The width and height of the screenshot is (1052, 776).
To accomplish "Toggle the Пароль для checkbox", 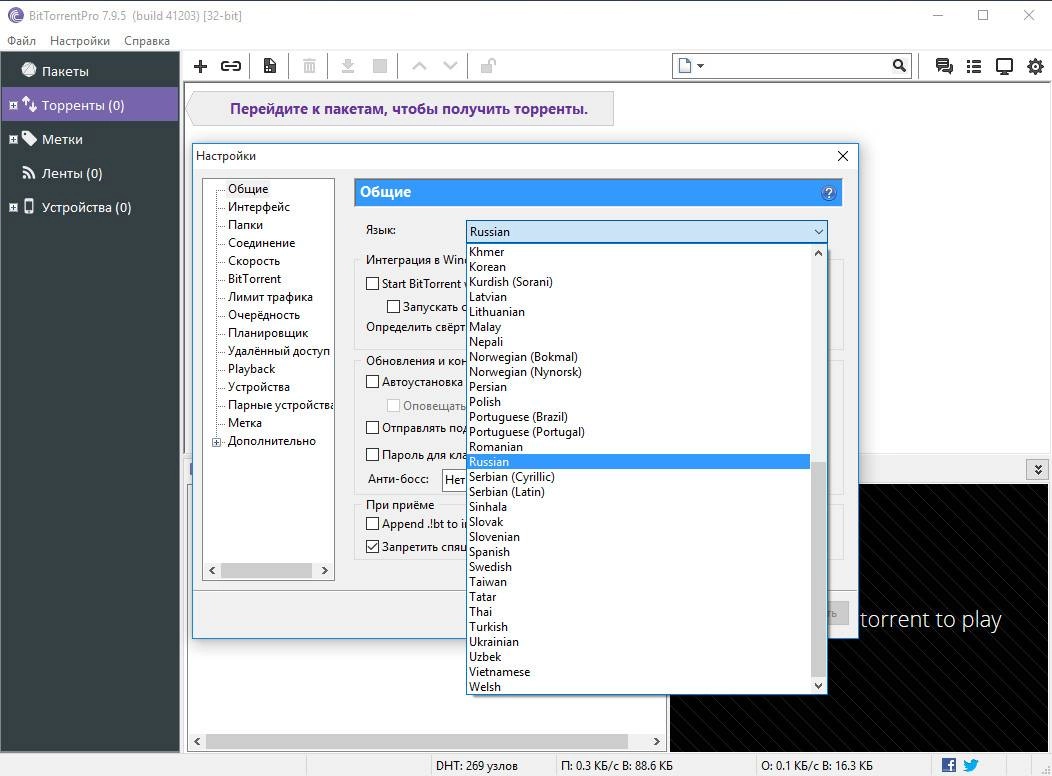I will tap(372, 454).
